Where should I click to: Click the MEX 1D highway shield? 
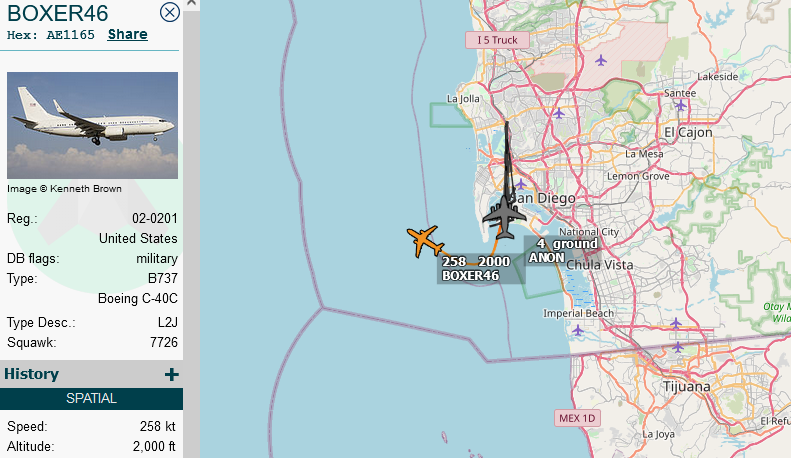(x=577, y=418)
